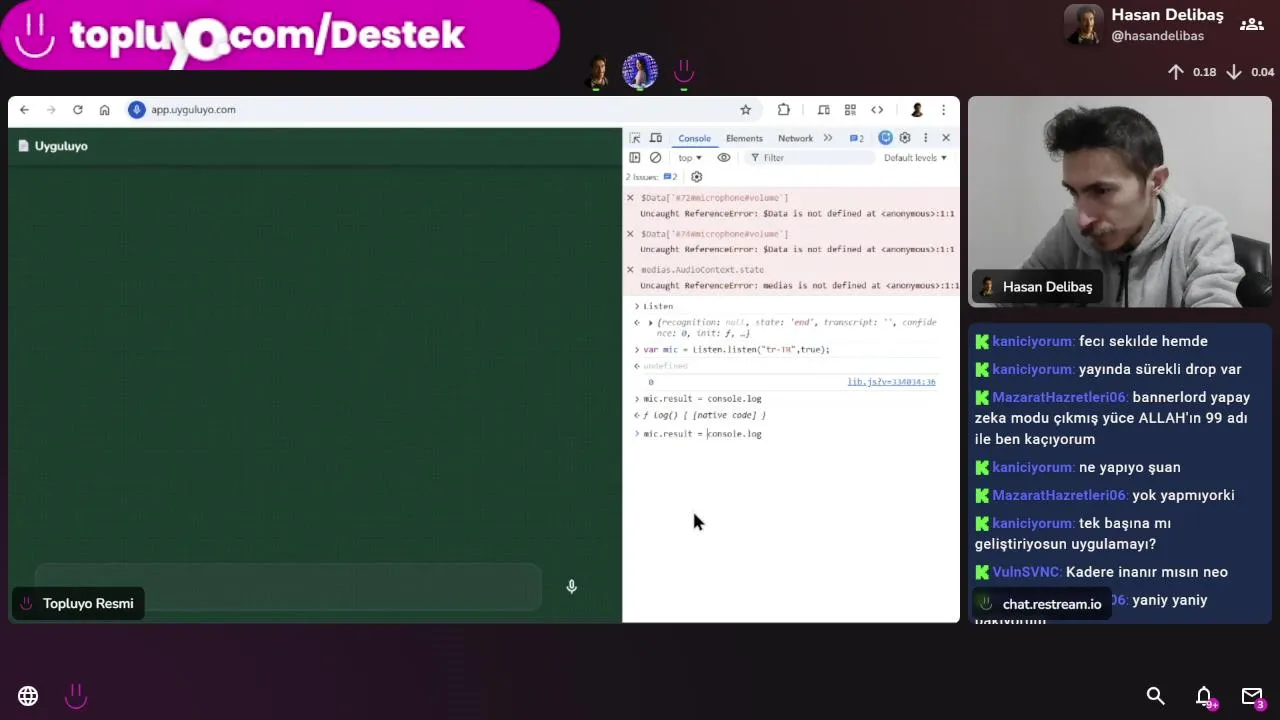Close the DevTools panel
1280x720 pixels.
[946, 138]
